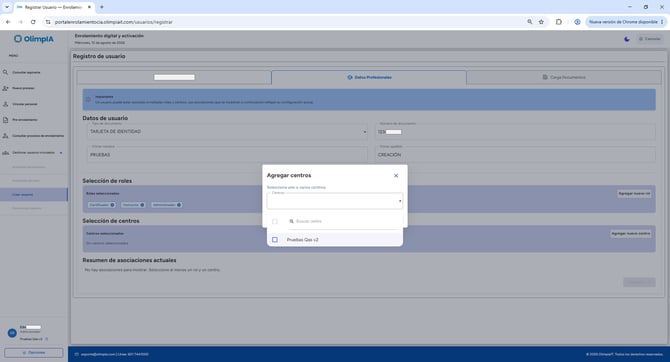
Task: Click the info icon in blue banner
Action: tap(88, 99)
